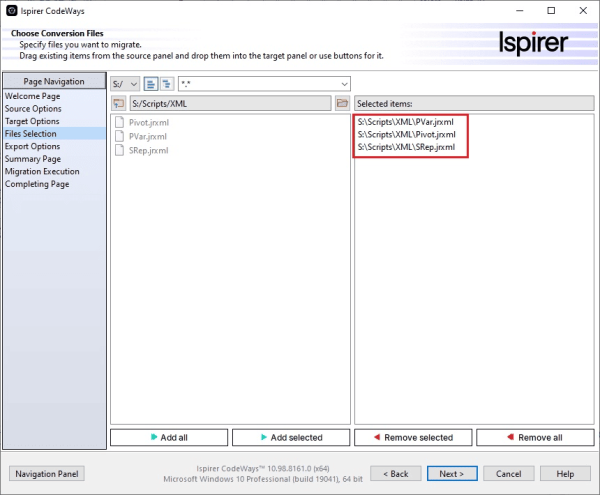Click the S:/Scripts/XML path field
The height and width of the screenshot is (495, 600).
coord(230,103)
